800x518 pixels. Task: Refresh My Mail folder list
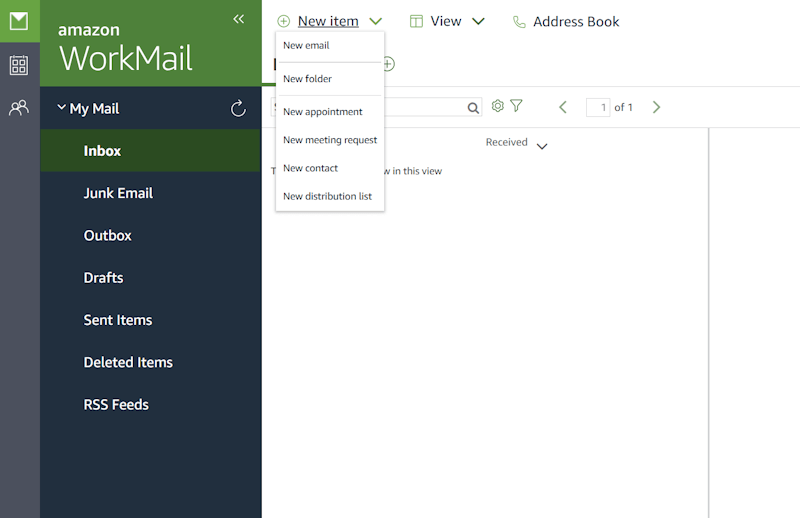click(238, 108)
